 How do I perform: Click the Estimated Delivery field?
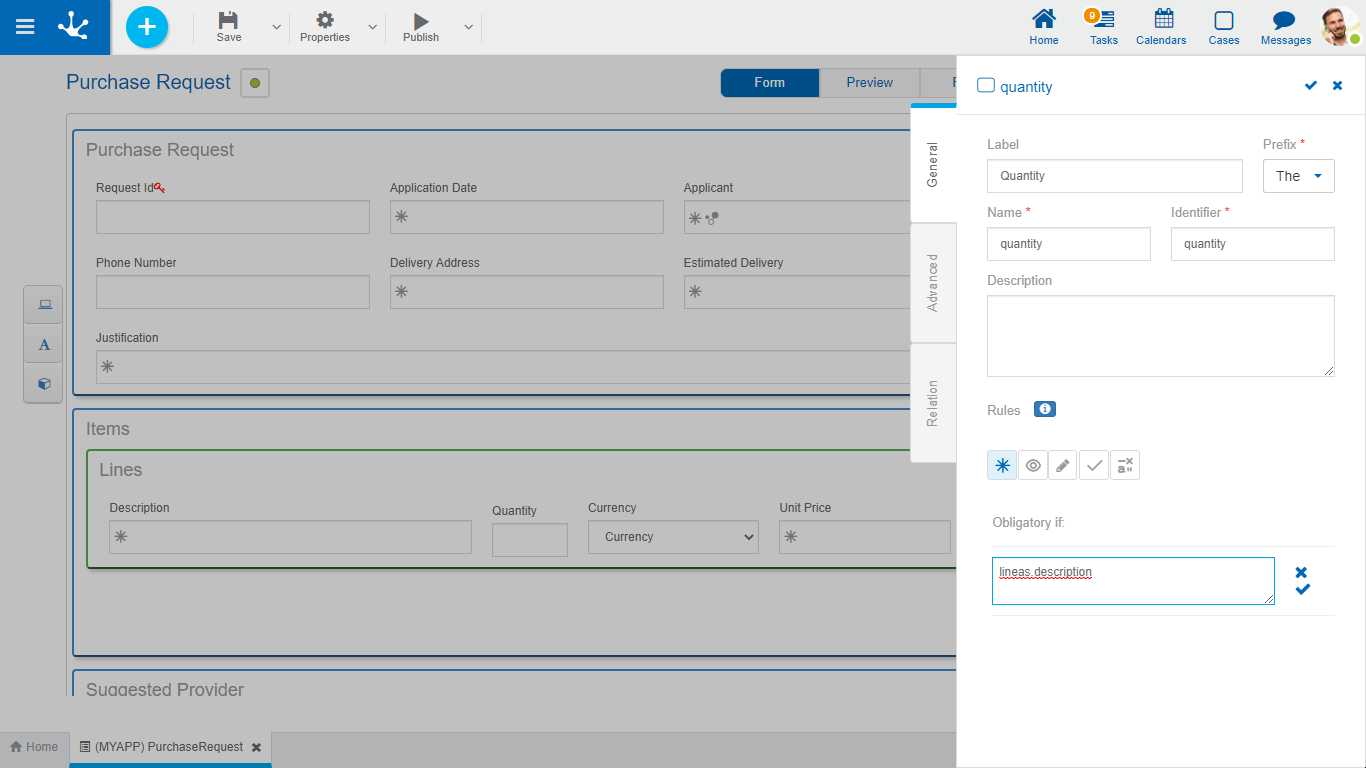coord(797,292)
